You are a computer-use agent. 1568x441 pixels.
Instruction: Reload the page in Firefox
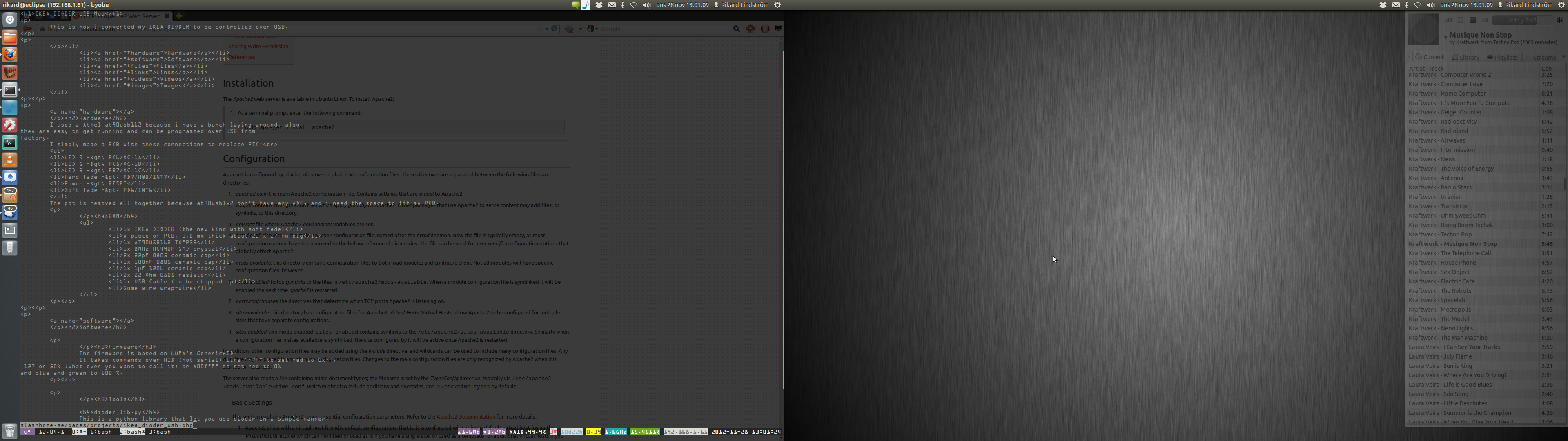555,29
